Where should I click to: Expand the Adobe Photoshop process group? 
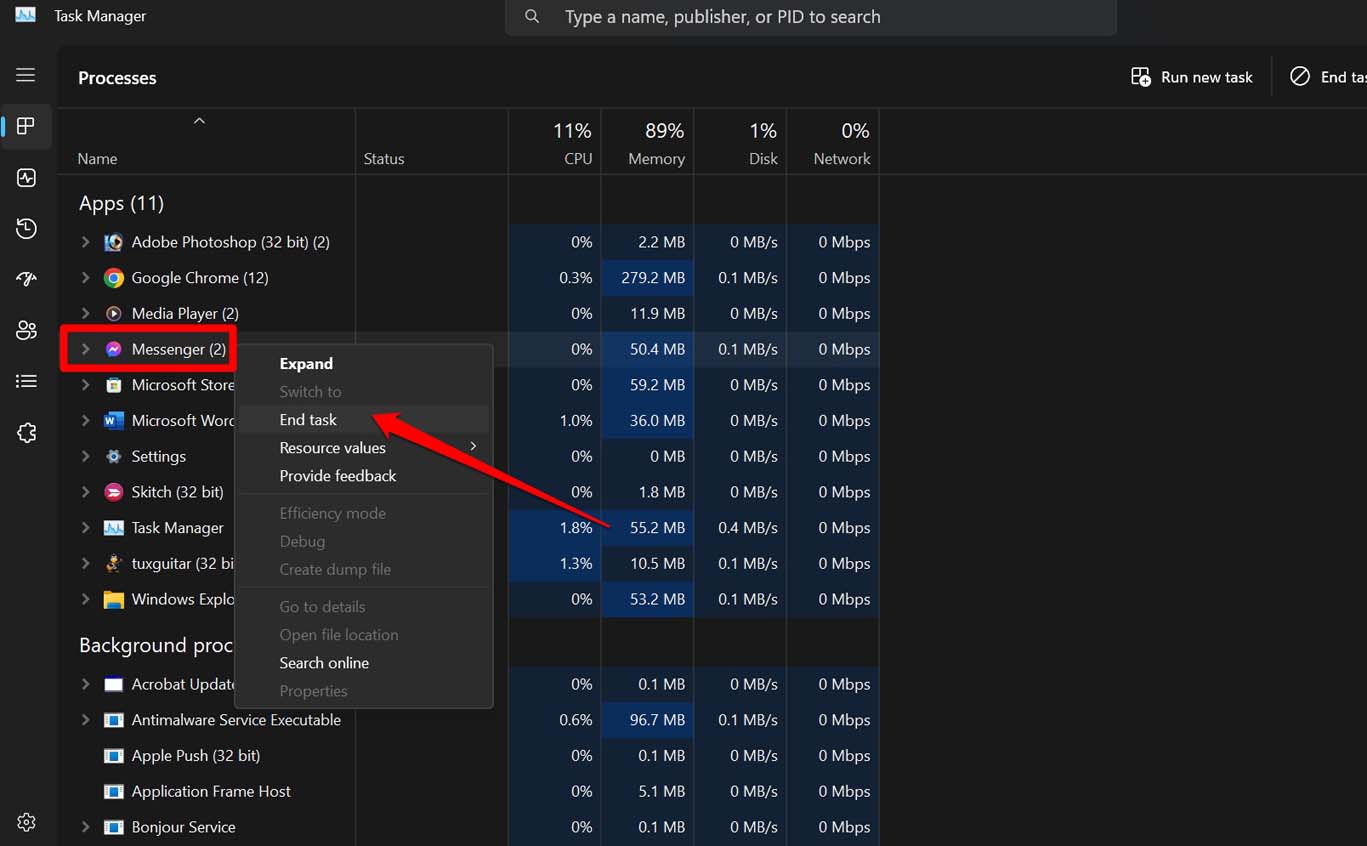pos(85,242)
